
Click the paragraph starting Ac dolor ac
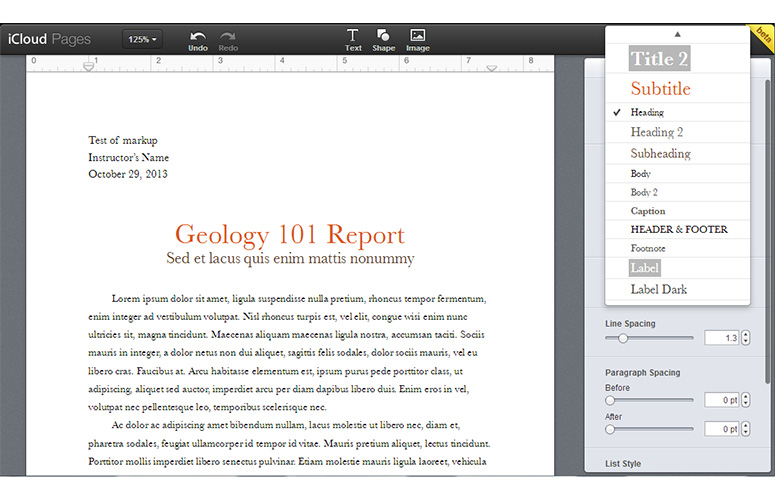tap(290, 443)
